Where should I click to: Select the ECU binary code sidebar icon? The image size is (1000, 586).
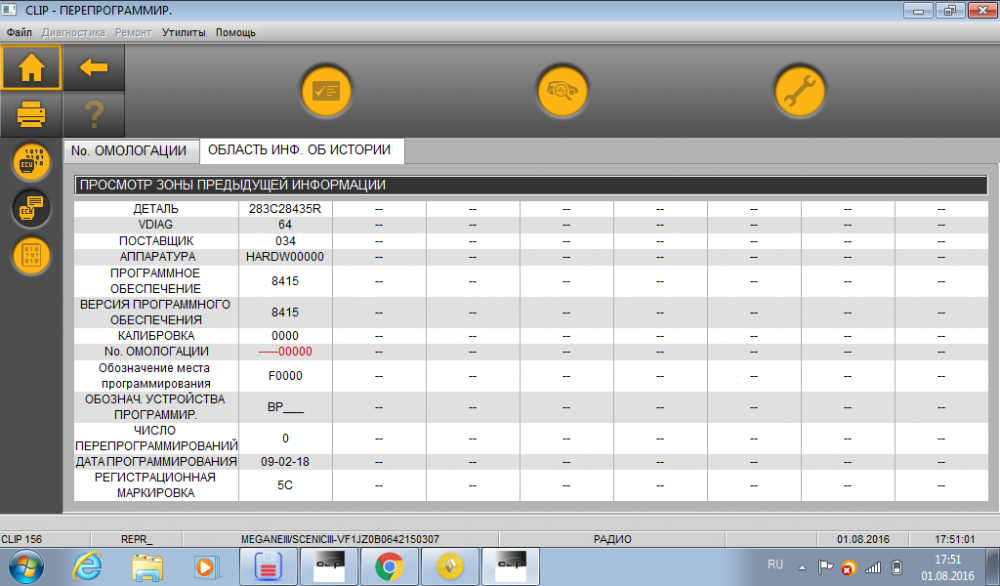[x=31, y=161]
